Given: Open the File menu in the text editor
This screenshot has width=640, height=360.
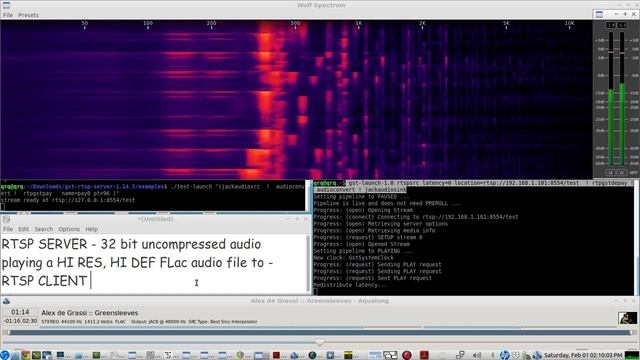Looking at the screenshot, I should point(8,229).
